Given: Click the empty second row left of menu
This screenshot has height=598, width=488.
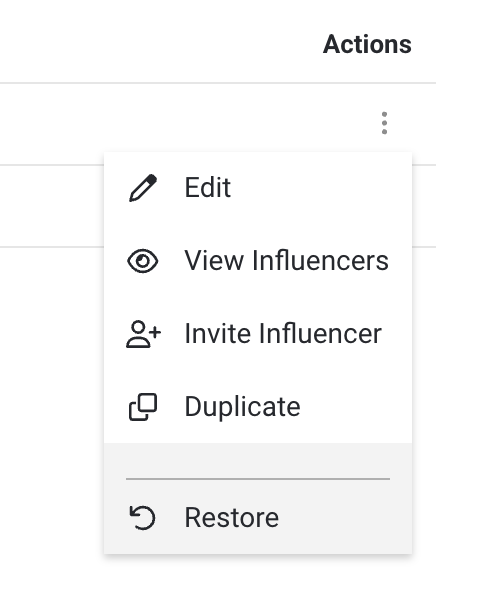Looking at the screenshot, I should point(51,206).
